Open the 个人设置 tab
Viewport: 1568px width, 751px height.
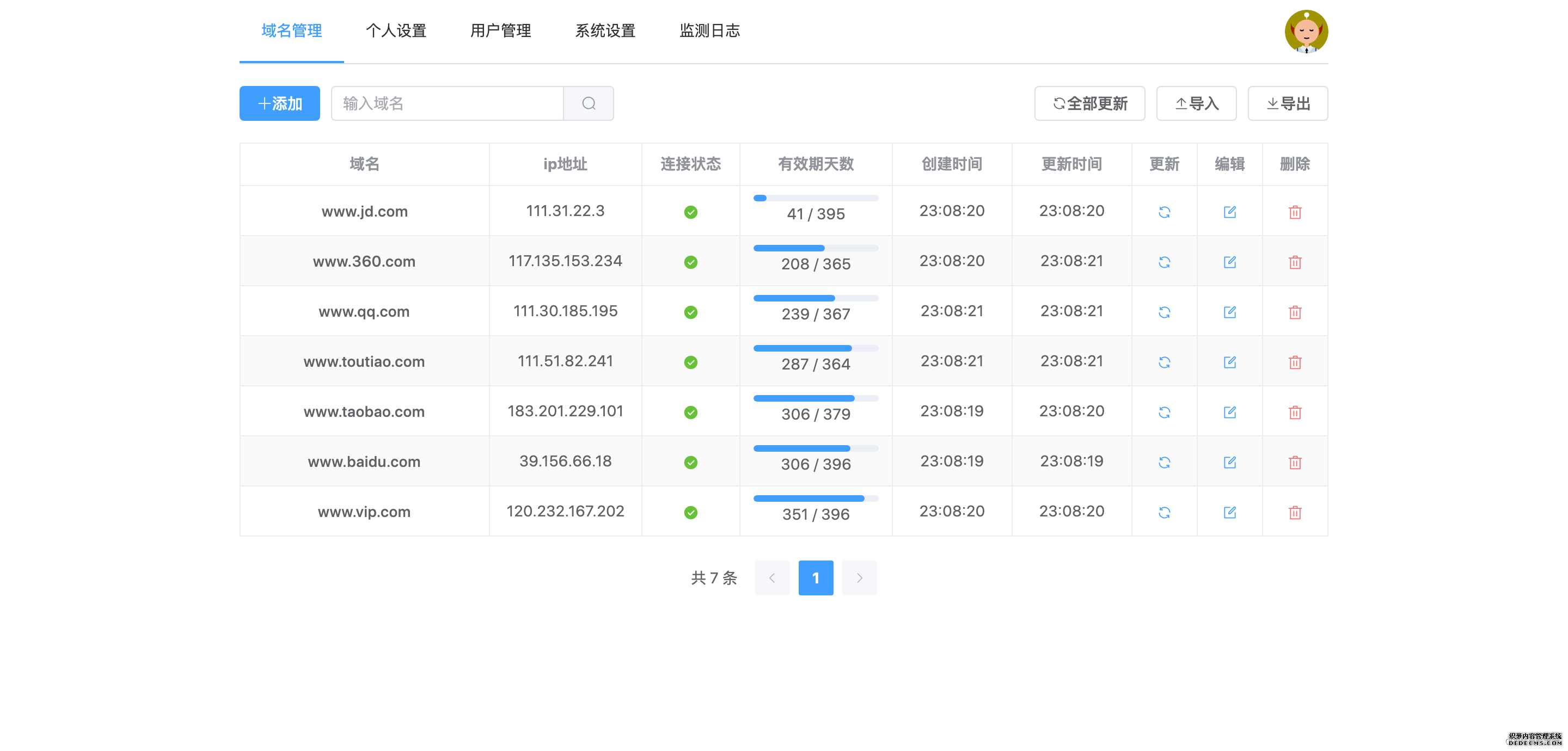coord(396,30)
